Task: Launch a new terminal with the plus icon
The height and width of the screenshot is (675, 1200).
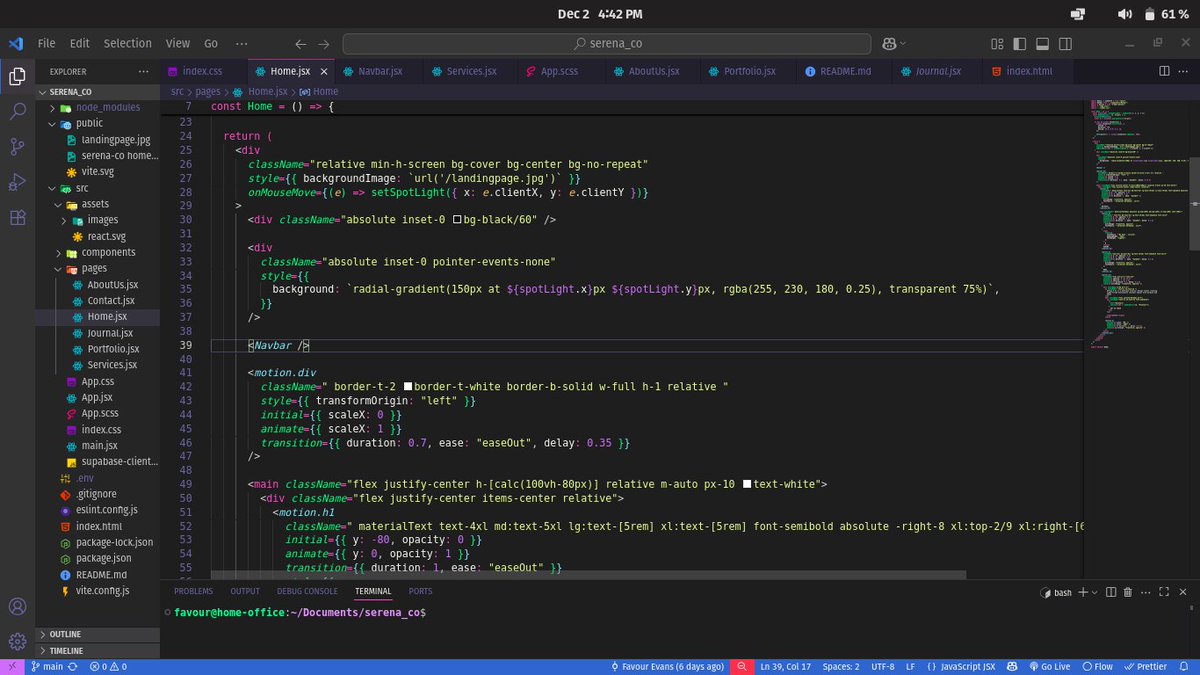Action: coord(1083,592)
